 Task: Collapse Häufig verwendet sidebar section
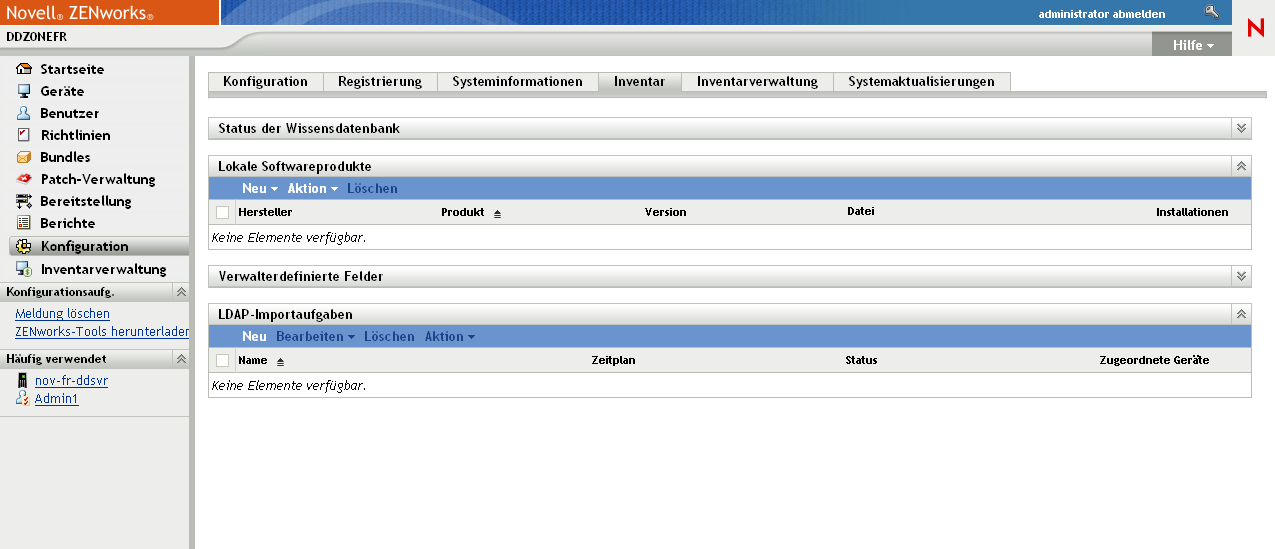click(181, 358)
